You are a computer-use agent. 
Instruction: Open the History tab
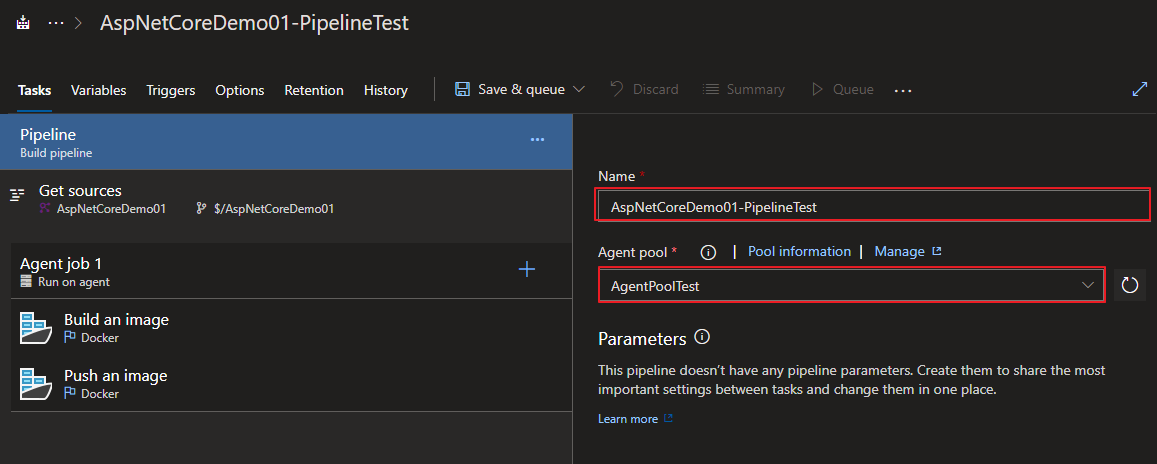[x=386, y=90]
